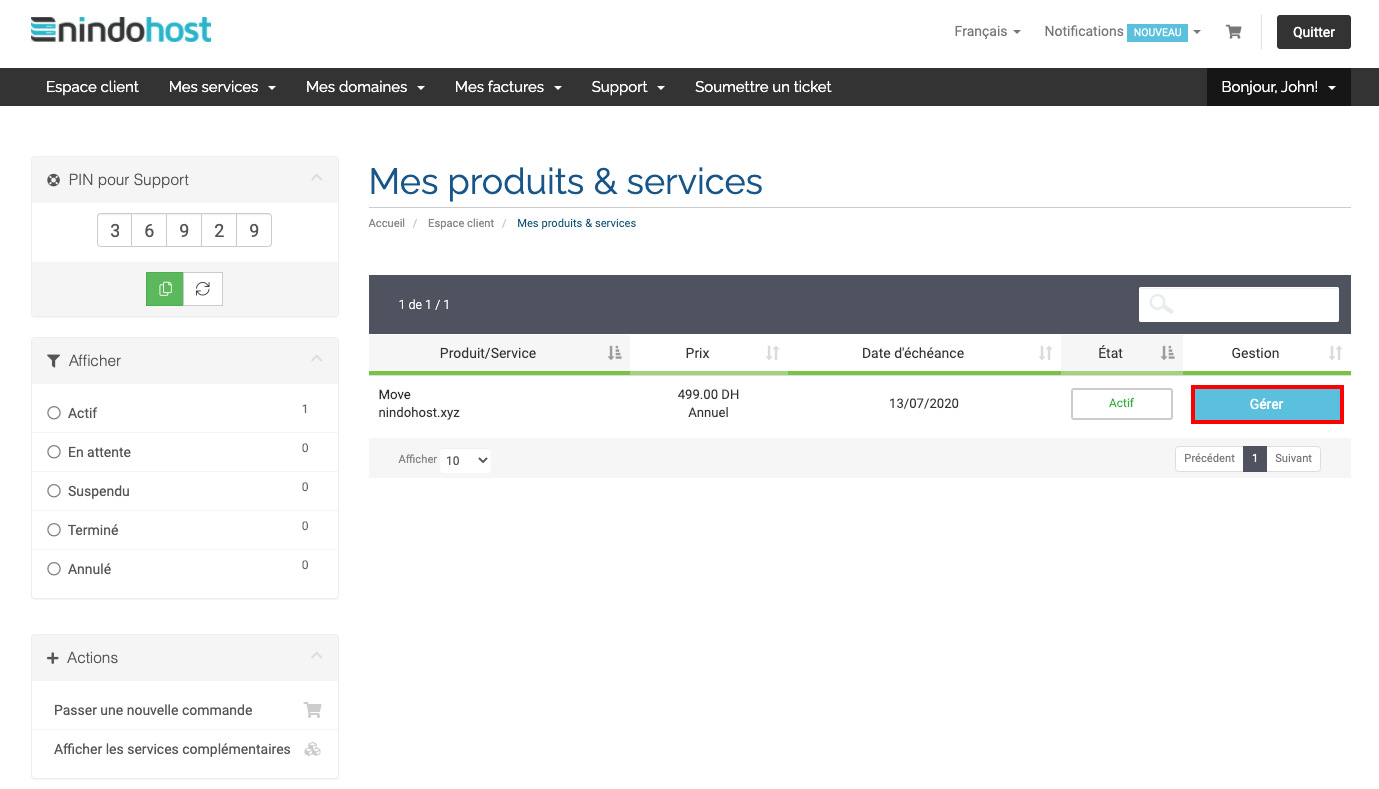The image size is (1379, 789).
Task: Expand the Mes services menu
Action: click(x=222, y=87)
